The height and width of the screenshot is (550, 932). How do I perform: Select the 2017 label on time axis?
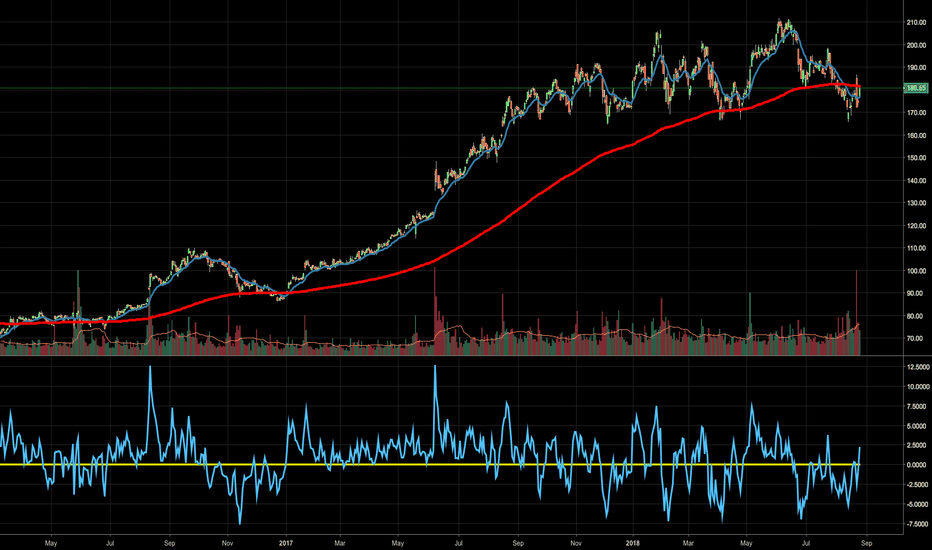coord(286,543)
